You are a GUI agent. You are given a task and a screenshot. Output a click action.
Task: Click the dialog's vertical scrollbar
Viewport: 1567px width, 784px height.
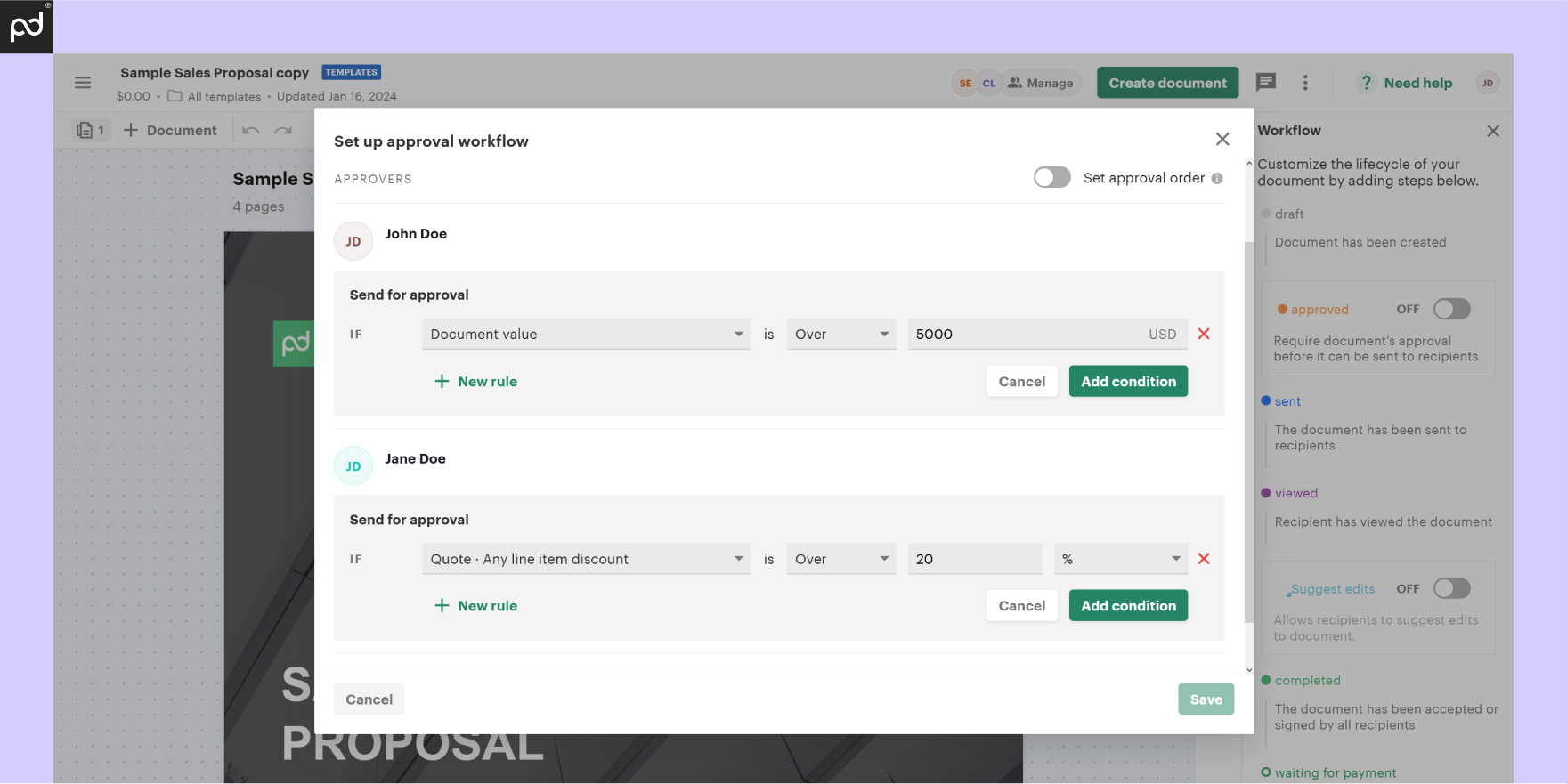tap(1249, 432)
